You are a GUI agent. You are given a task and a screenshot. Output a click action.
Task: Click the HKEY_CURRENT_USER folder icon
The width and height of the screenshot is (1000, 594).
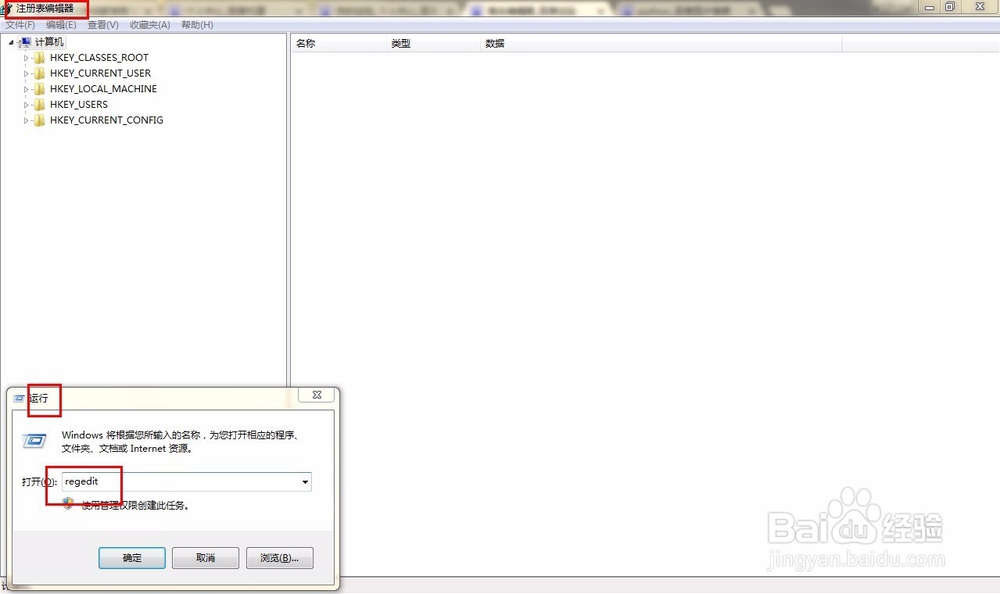[x=38, y=72]
